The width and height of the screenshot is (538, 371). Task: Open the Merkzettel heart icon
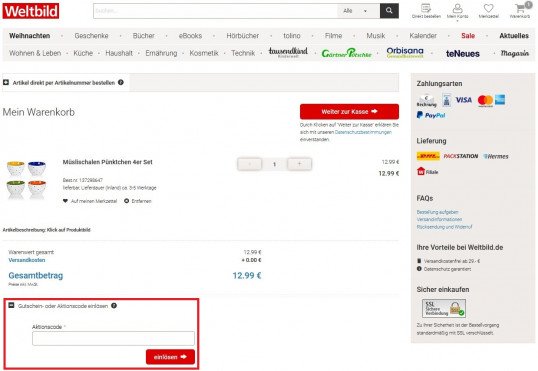point(488,8)
